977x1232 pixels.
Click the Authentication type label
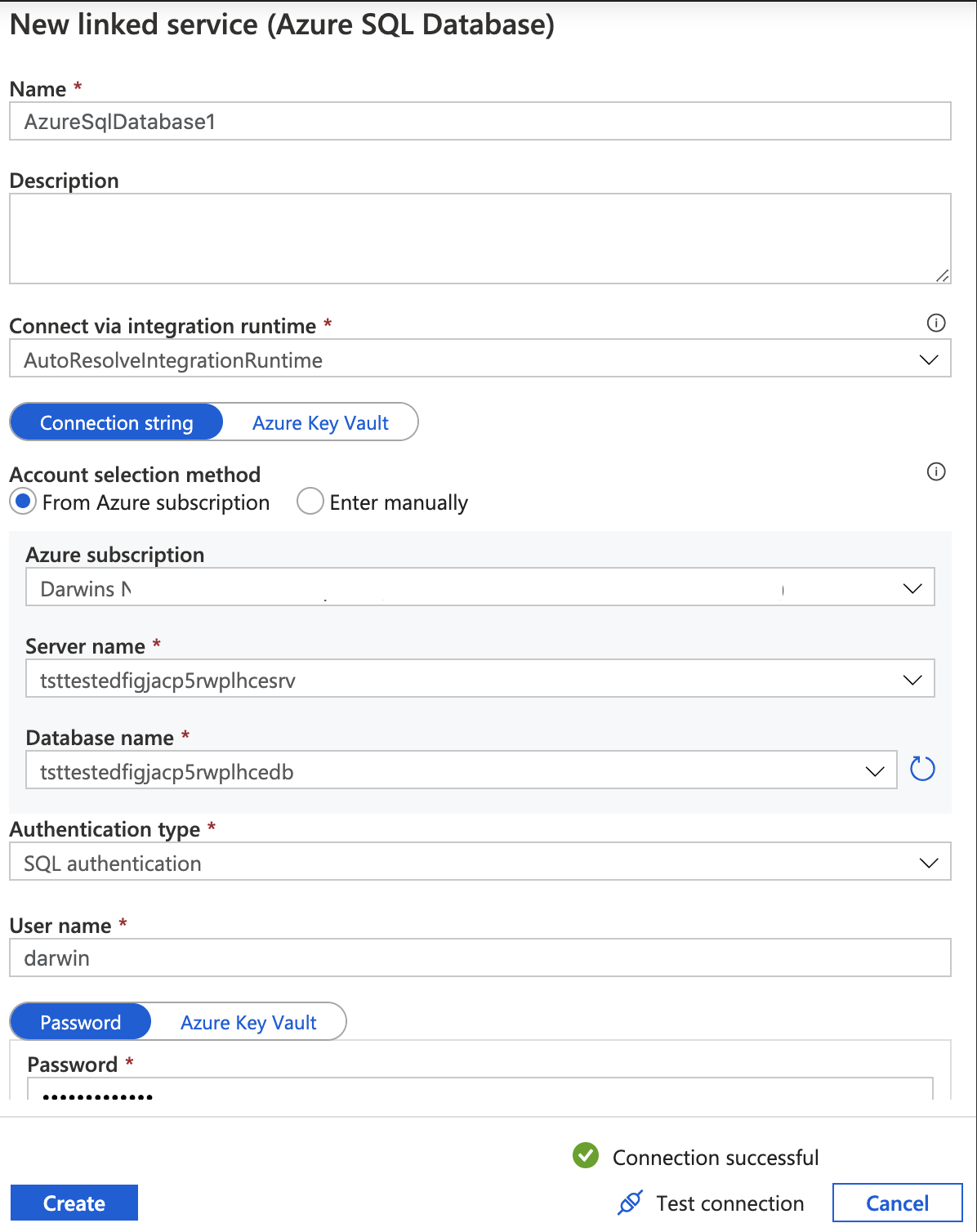tap(105, 829)
